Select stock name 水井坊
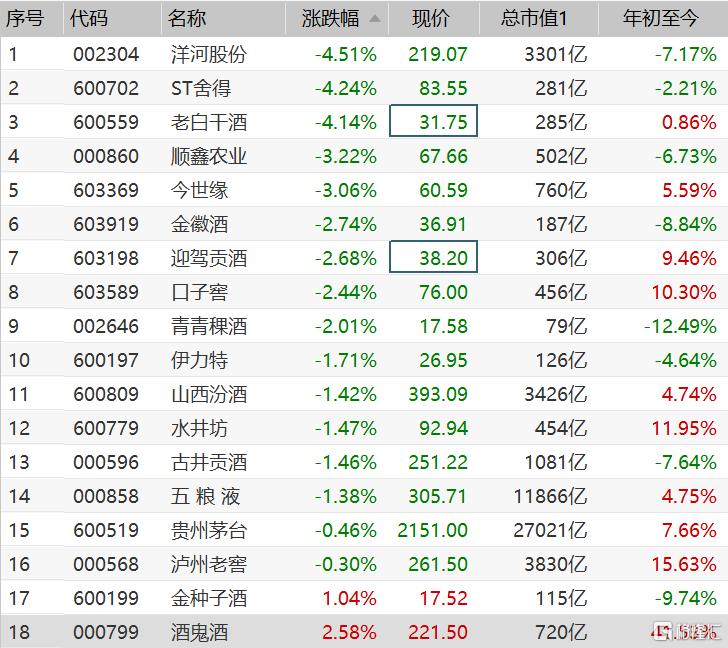Screen dimensions: 728x648 [x=200, y=428]
